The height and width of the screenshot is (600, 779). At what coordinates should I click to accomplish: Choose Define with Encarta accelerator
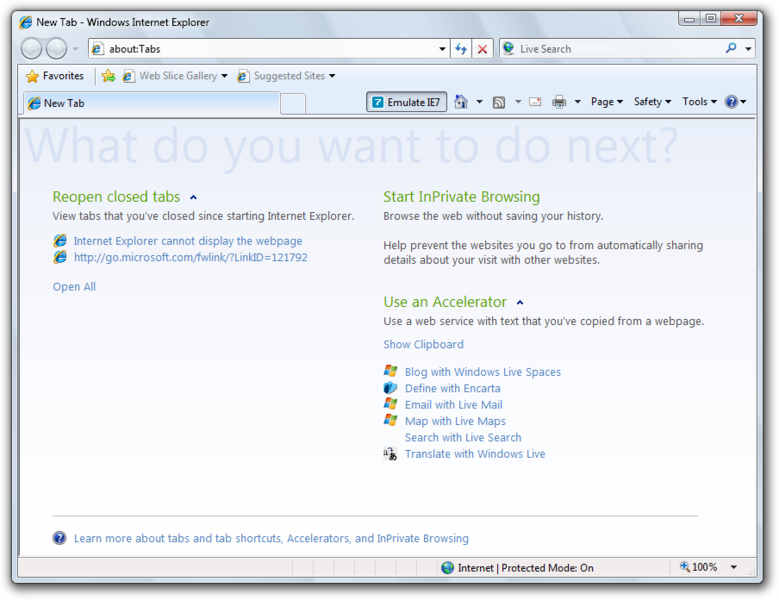pos(453,388)
